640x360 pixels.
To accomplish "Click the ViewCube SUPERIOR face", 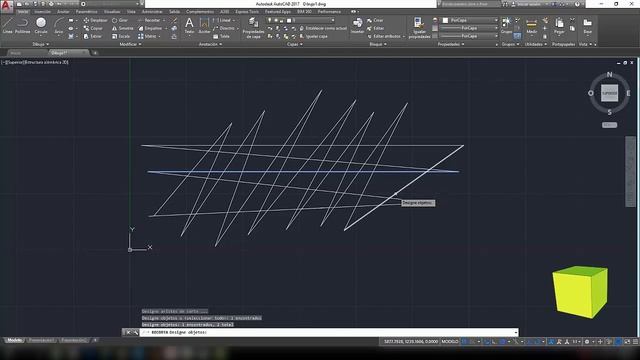I will click(x=609, y=93).
